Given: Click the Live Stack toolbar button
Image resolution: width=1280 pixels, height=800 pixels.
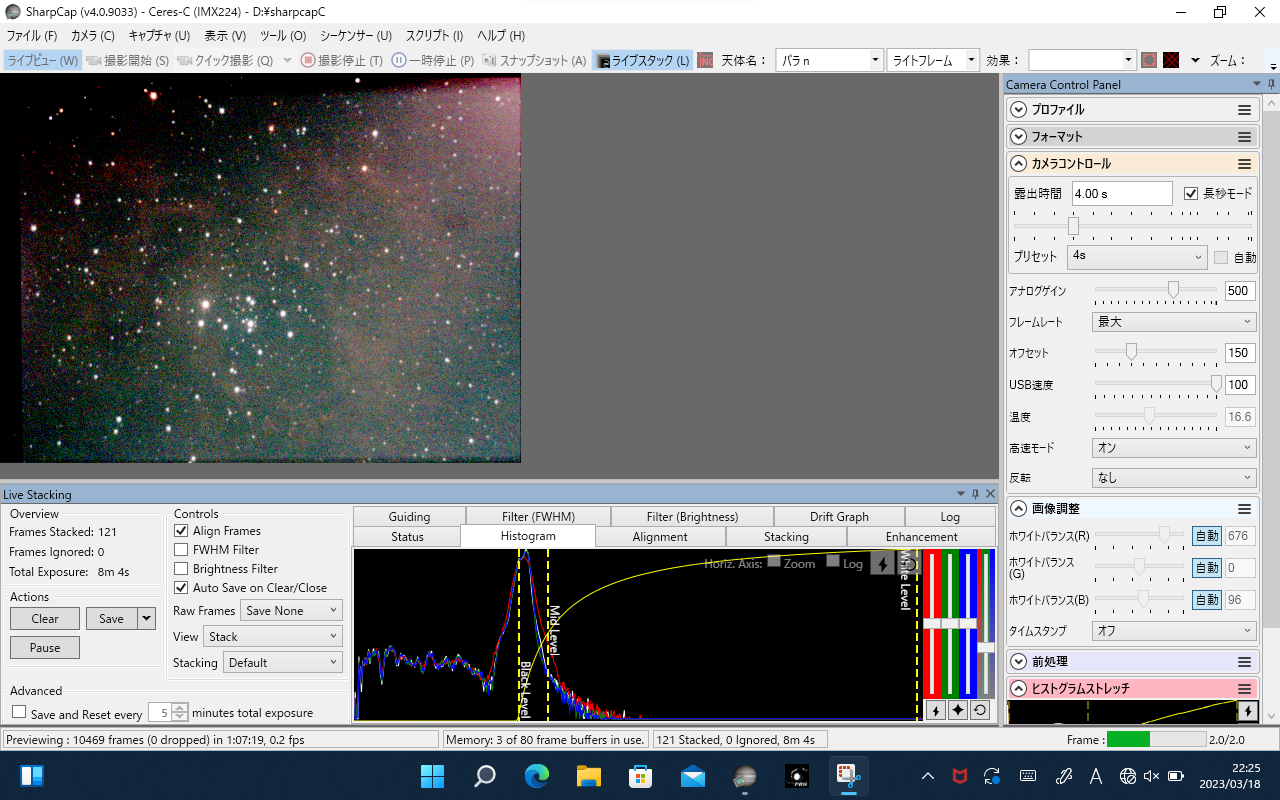Looking at the screenshot, I should click(x=642, y=60).
